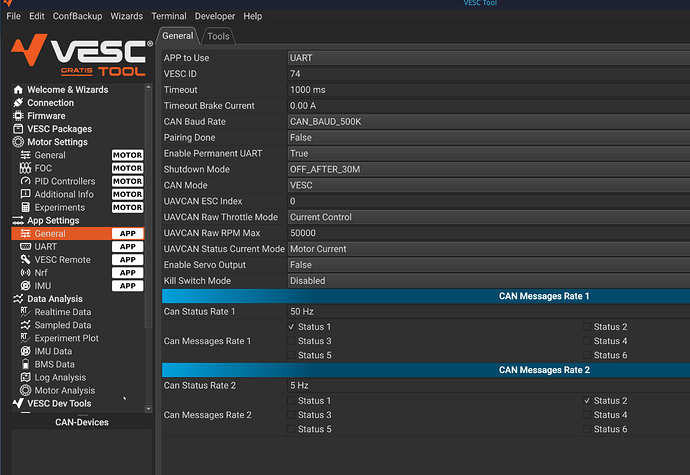Click the BMS Data battery icon

[x=26, y=364]
